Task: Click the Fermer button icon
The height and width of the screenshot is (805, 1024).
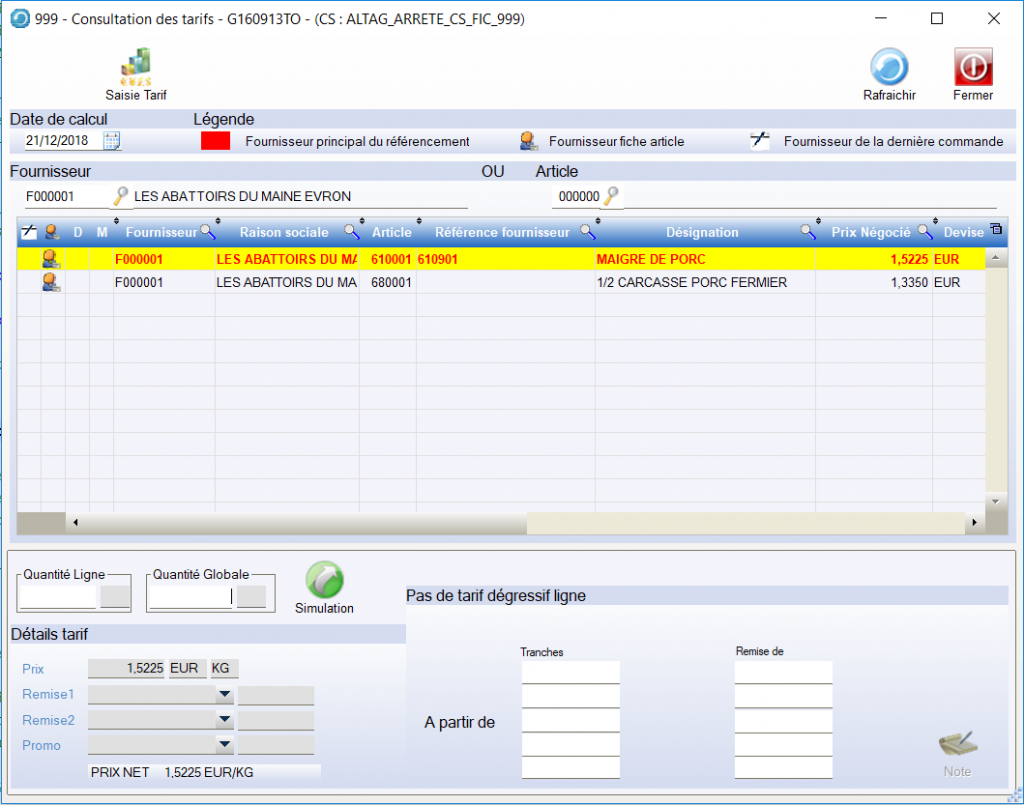Action: [972, 70]
